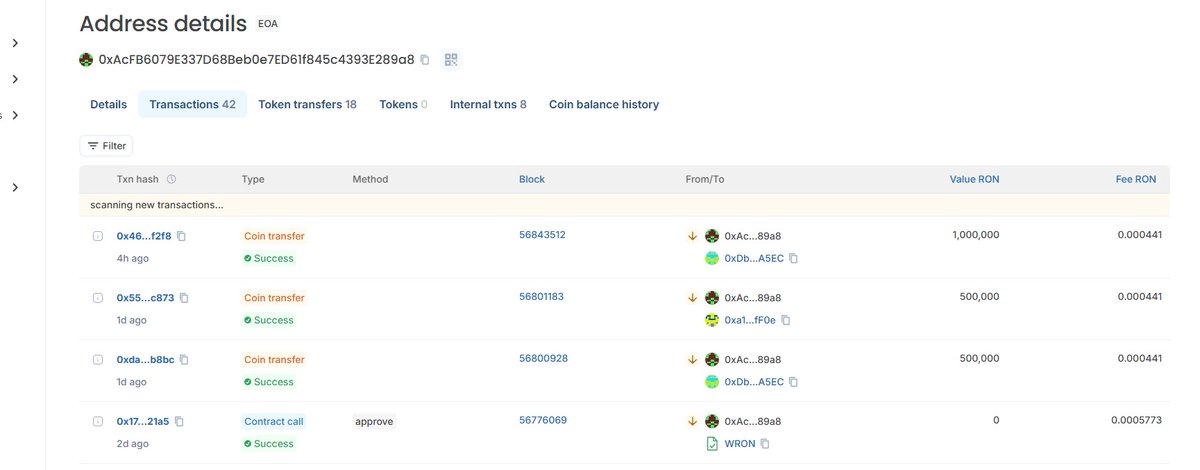This screenshot has width=1200, height=470.
Task: Copy the 0xa1...fF0e recipient address
Action: point(786,320)
